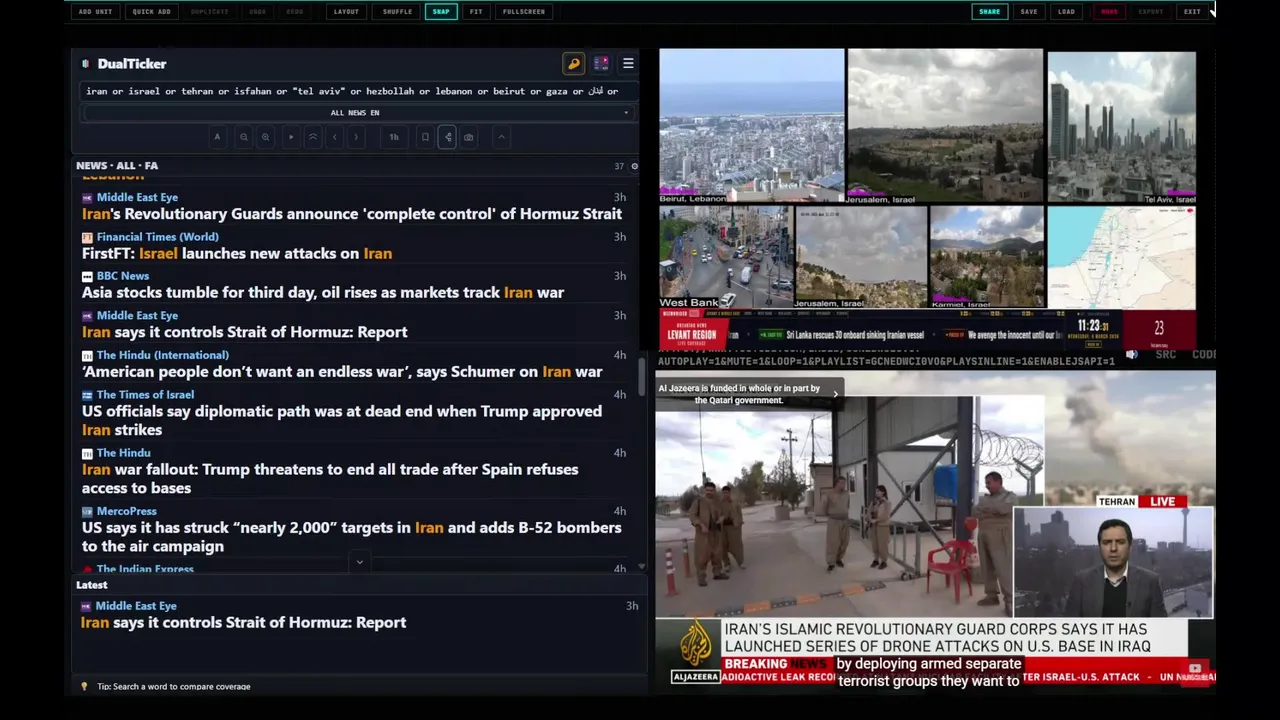
Task: Click the NEWS · ALL · FA panel header
Action: pyautogui.click(x=117, y=166)
